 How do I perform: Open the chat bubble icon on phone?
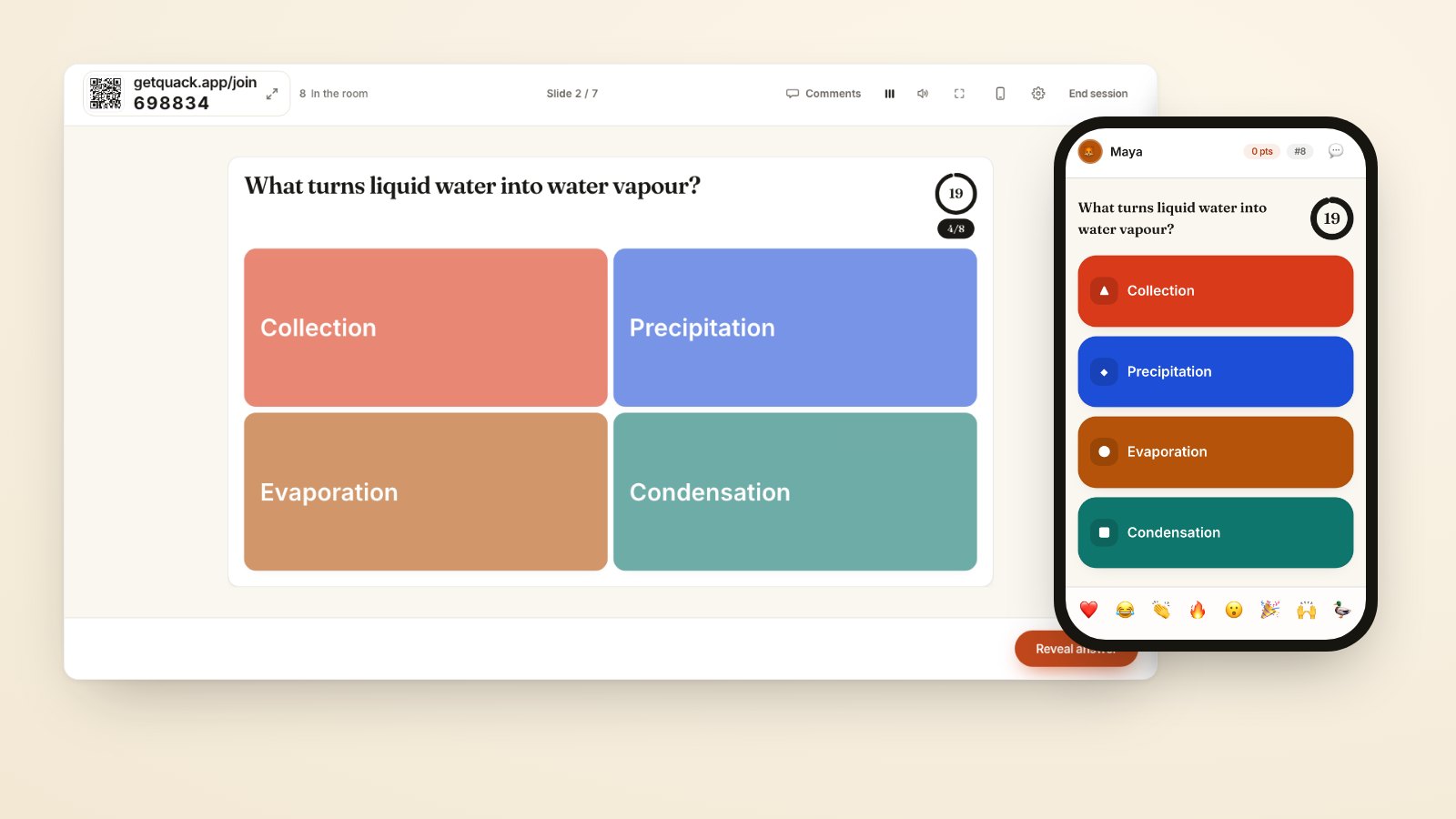tap(1336, 151)
